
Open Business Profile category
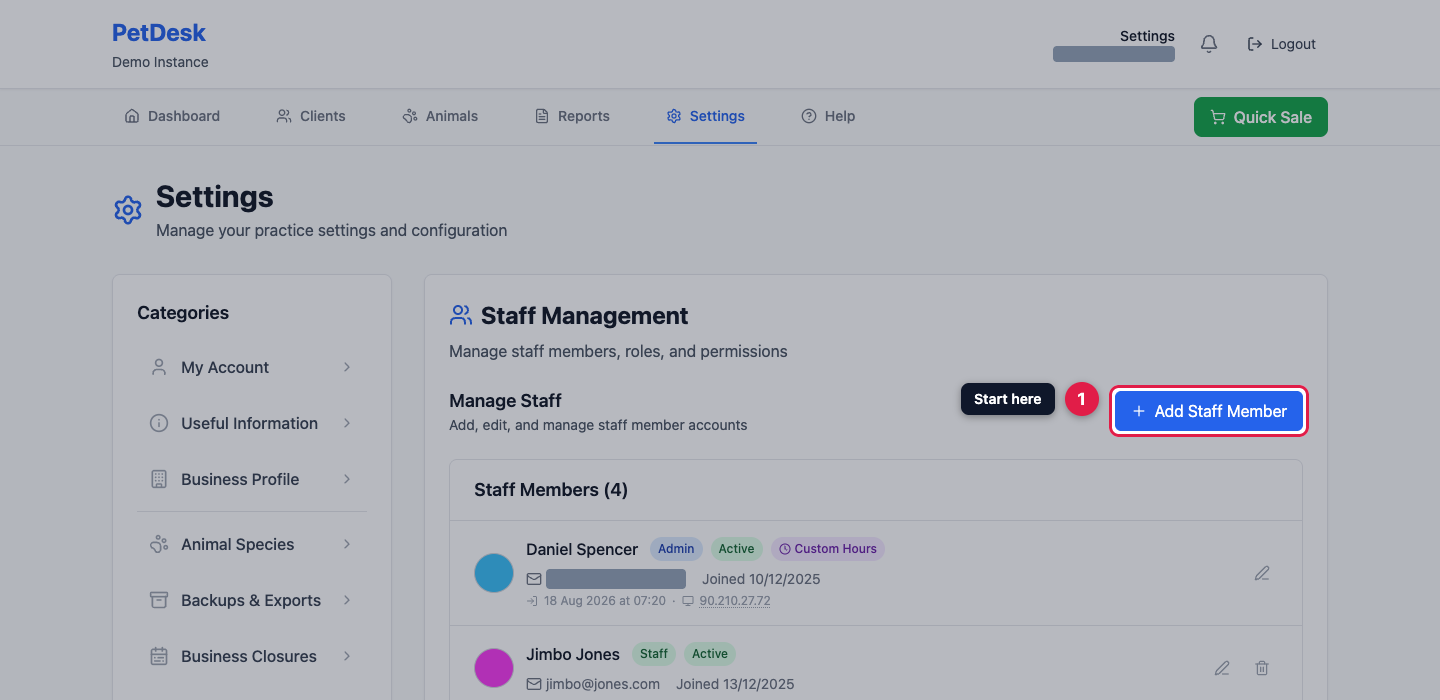click(x=252, y=479)
